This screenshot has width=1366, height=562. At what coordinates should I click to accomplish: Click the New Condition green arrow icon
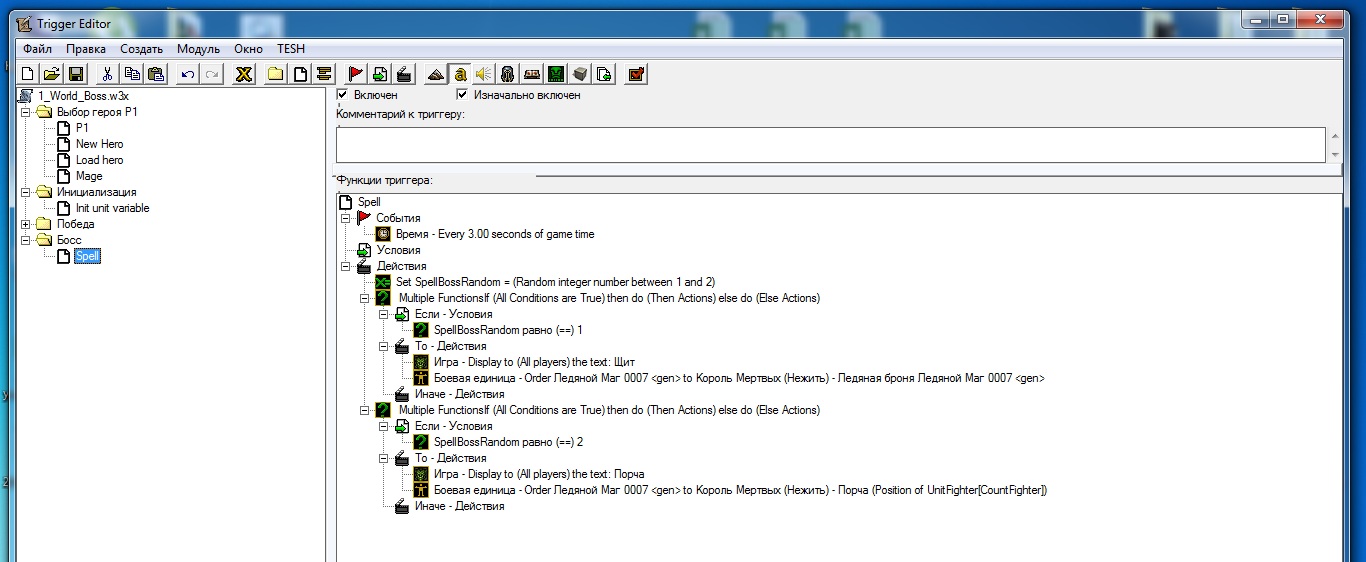click(x=379, y=73)
